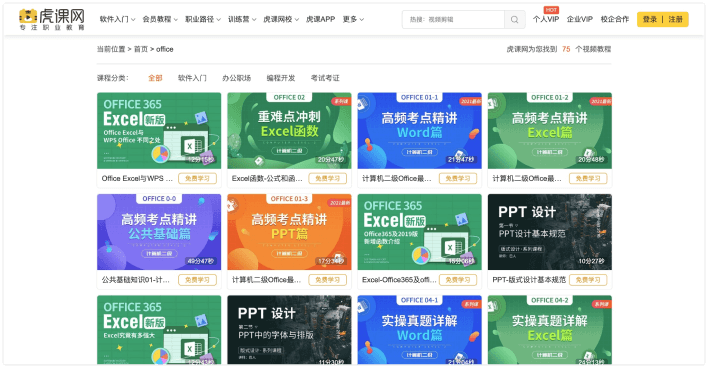
Task: Open the 企业VIP page
Action: pyautogui.click(x=579, y=19)
